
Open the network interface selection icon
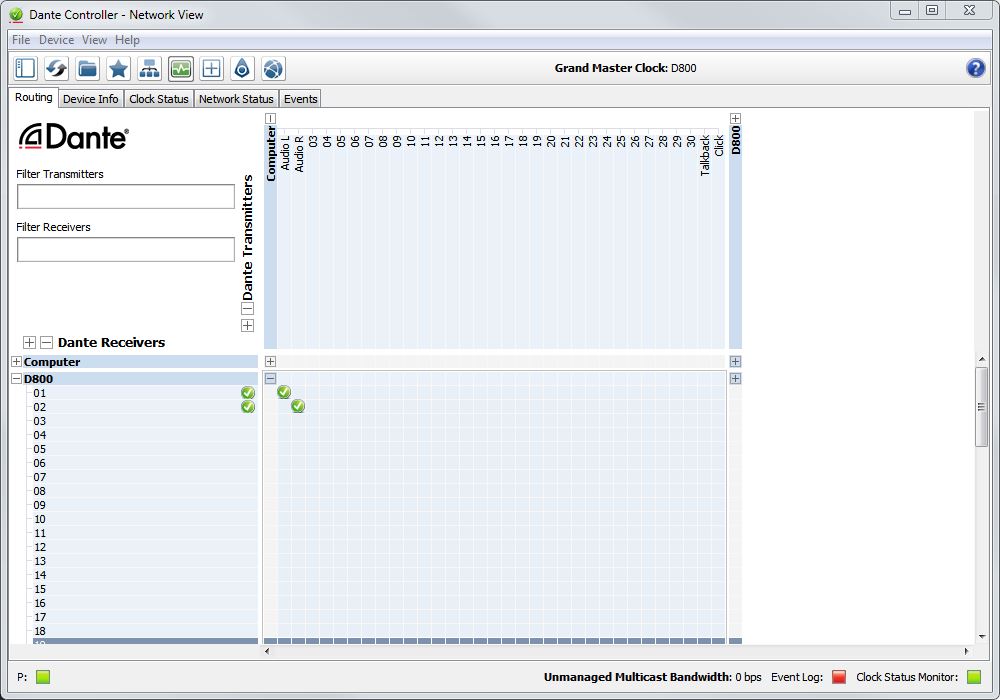149,68
